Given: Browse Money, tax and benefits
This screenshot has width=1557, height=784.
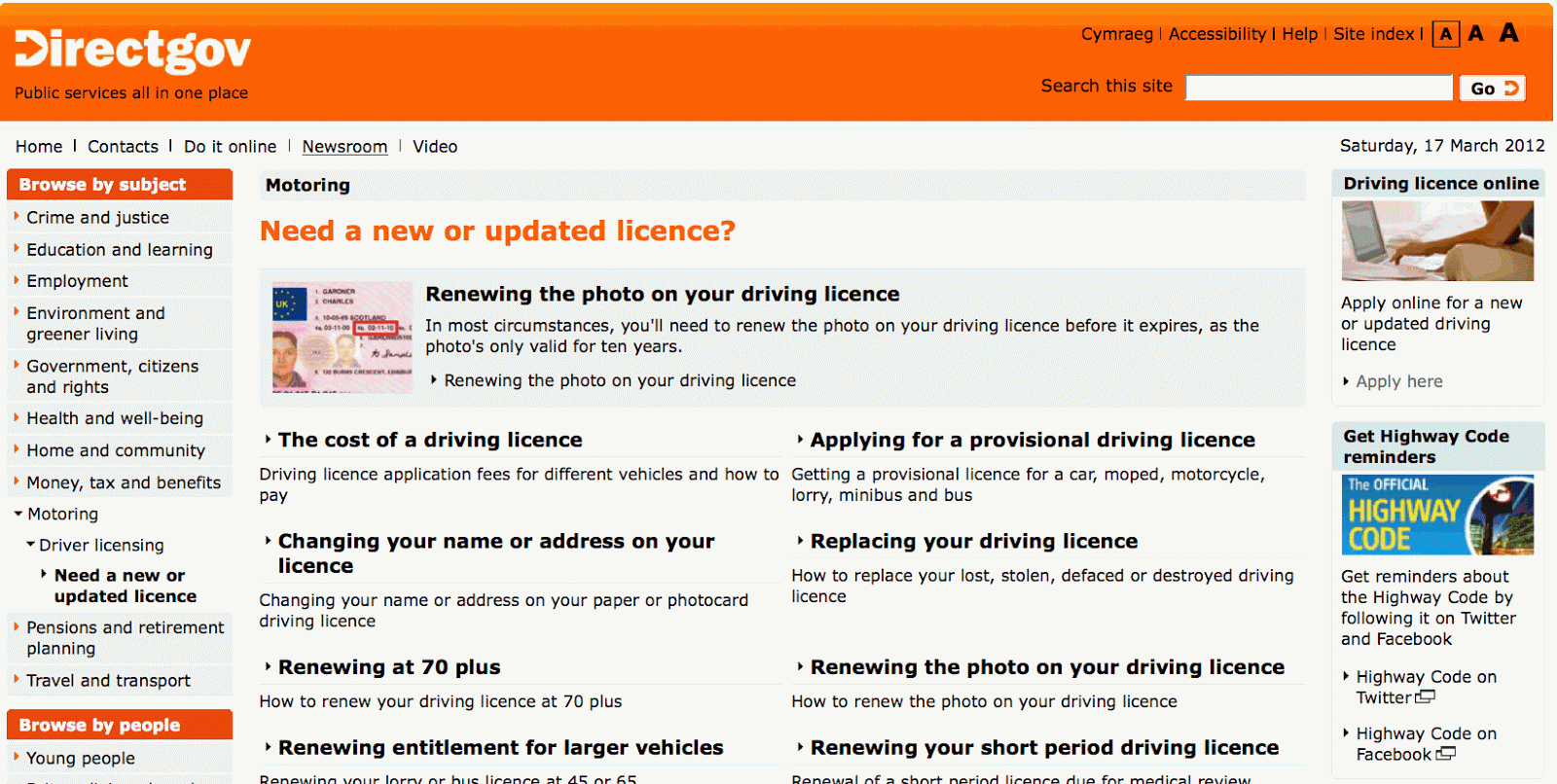Looking at the screenshot, I should [124, 482].
